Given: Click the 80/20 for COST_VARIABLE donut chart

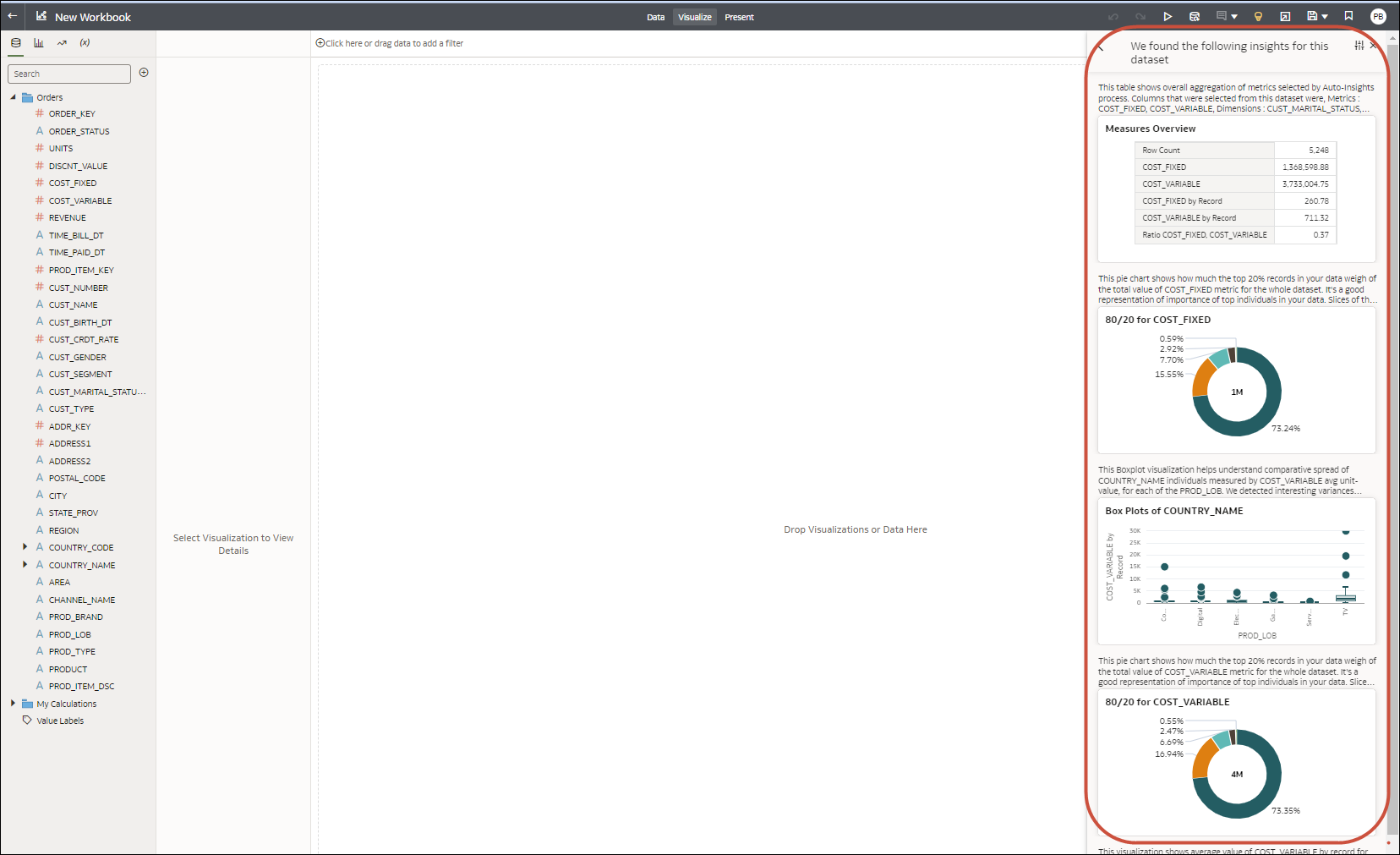Looking at the screenshot, I should 1237,774.
